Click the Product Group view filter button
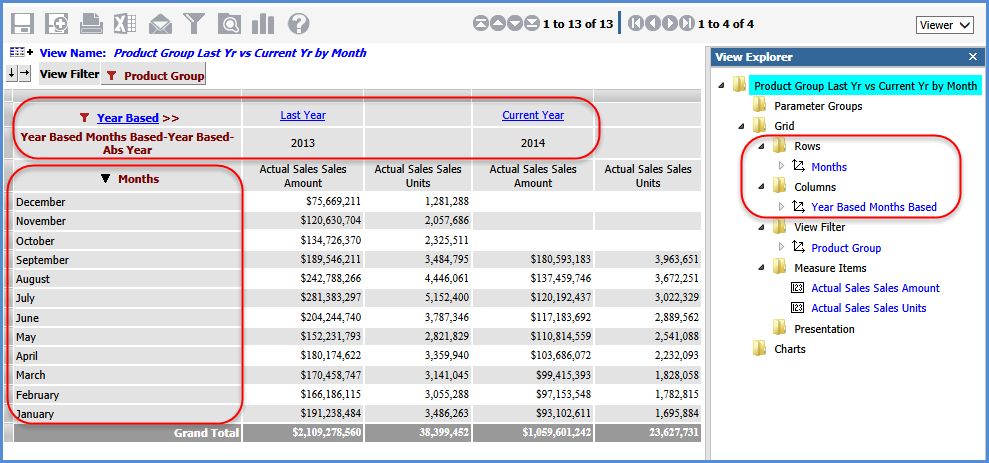This screenshot has height=463, width=989. tap(154, 75)
